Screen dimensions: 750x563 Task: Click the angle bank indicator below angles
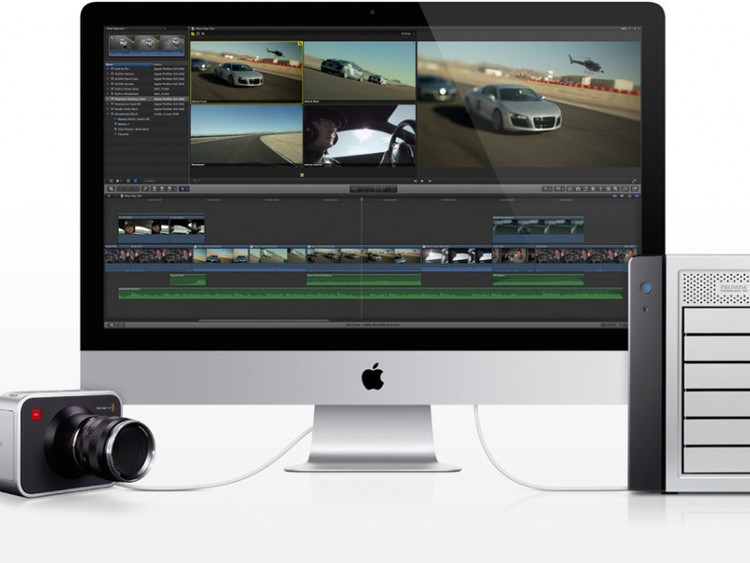[x=302, y=175]
